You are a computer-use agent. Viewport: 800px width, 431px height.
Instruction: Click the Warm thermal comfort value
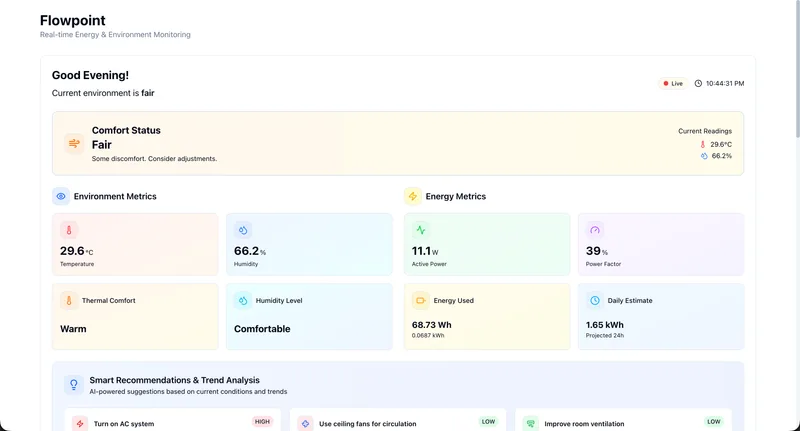click(73, 329)
